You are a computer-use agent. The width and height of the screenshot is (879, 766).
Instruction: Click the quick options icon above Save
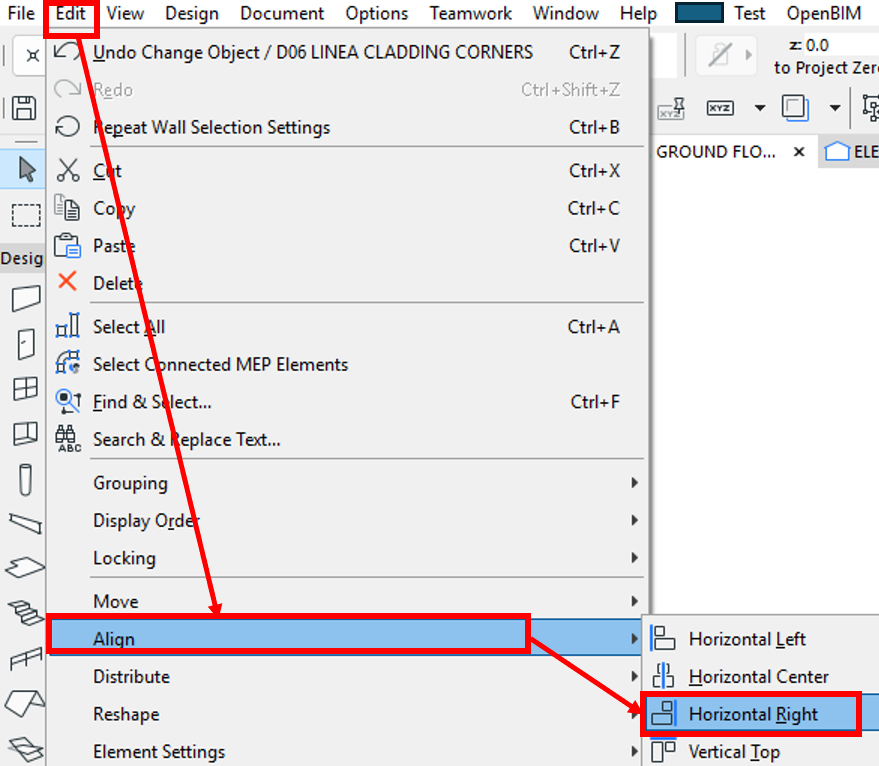[x=33, y=55]
